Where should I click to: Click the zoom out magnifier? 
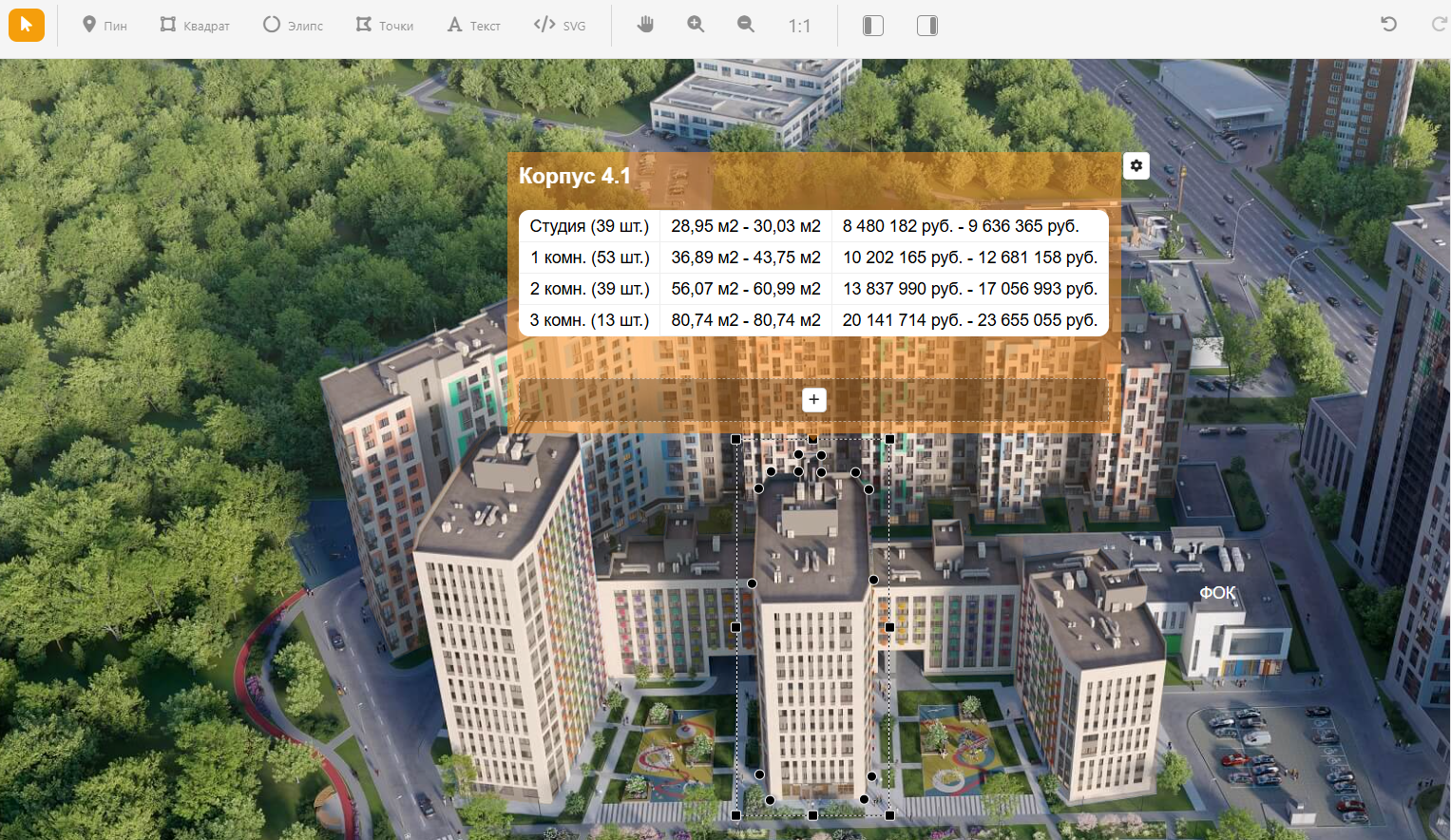746,26
